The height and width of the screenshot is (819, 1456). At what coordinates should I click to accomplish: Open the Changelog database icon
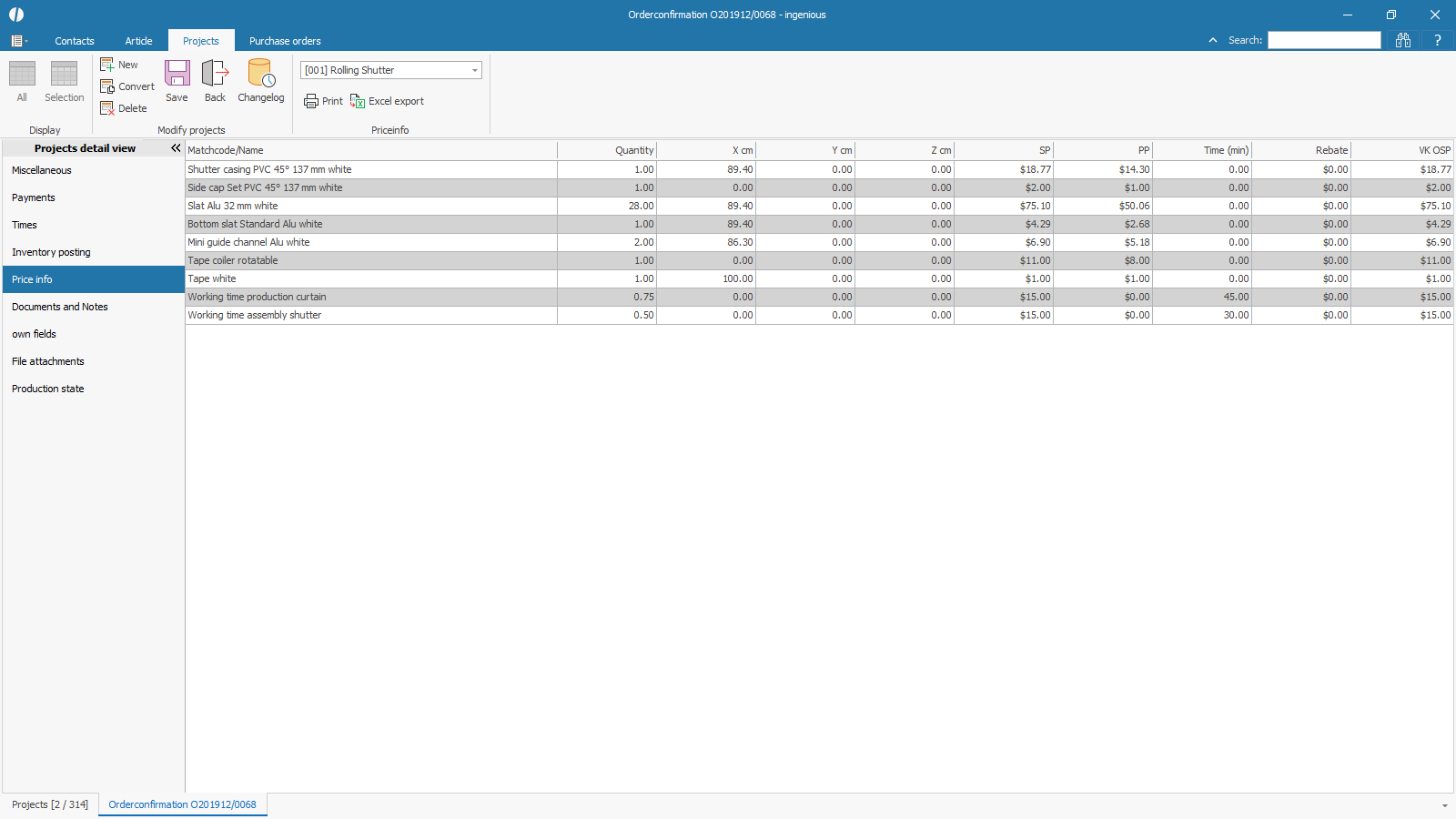pyautogui.click(x=261, y=74)
